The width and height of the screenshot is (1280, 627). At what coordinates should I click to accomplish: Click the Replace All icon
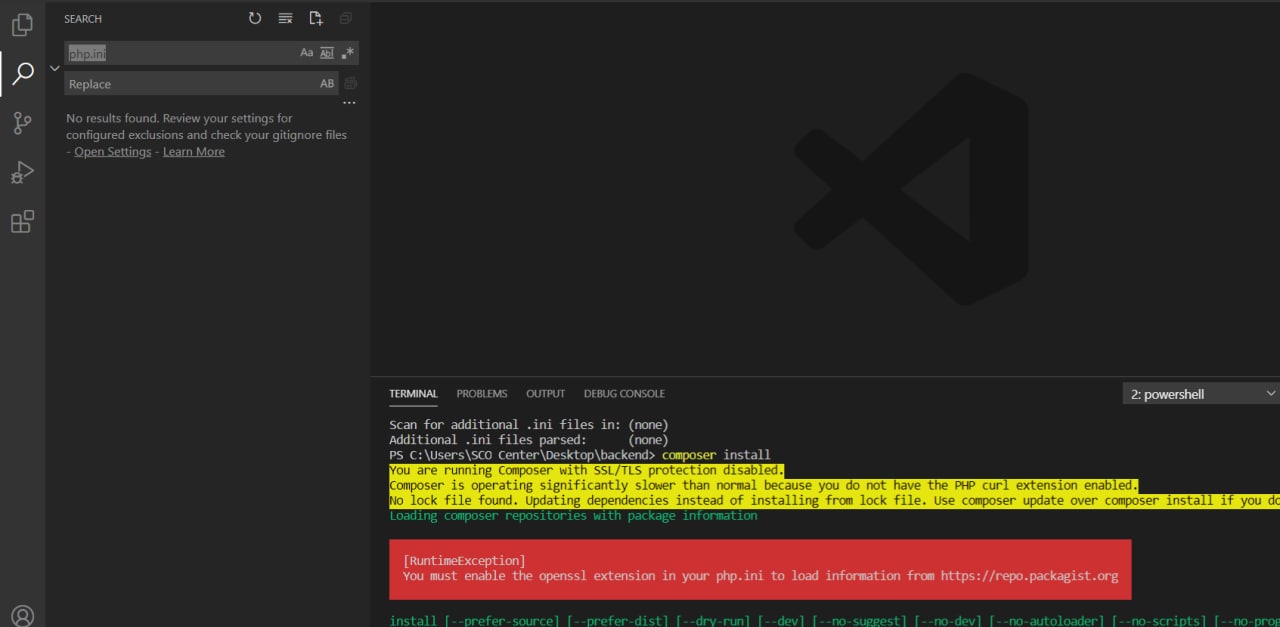[351, 84]
